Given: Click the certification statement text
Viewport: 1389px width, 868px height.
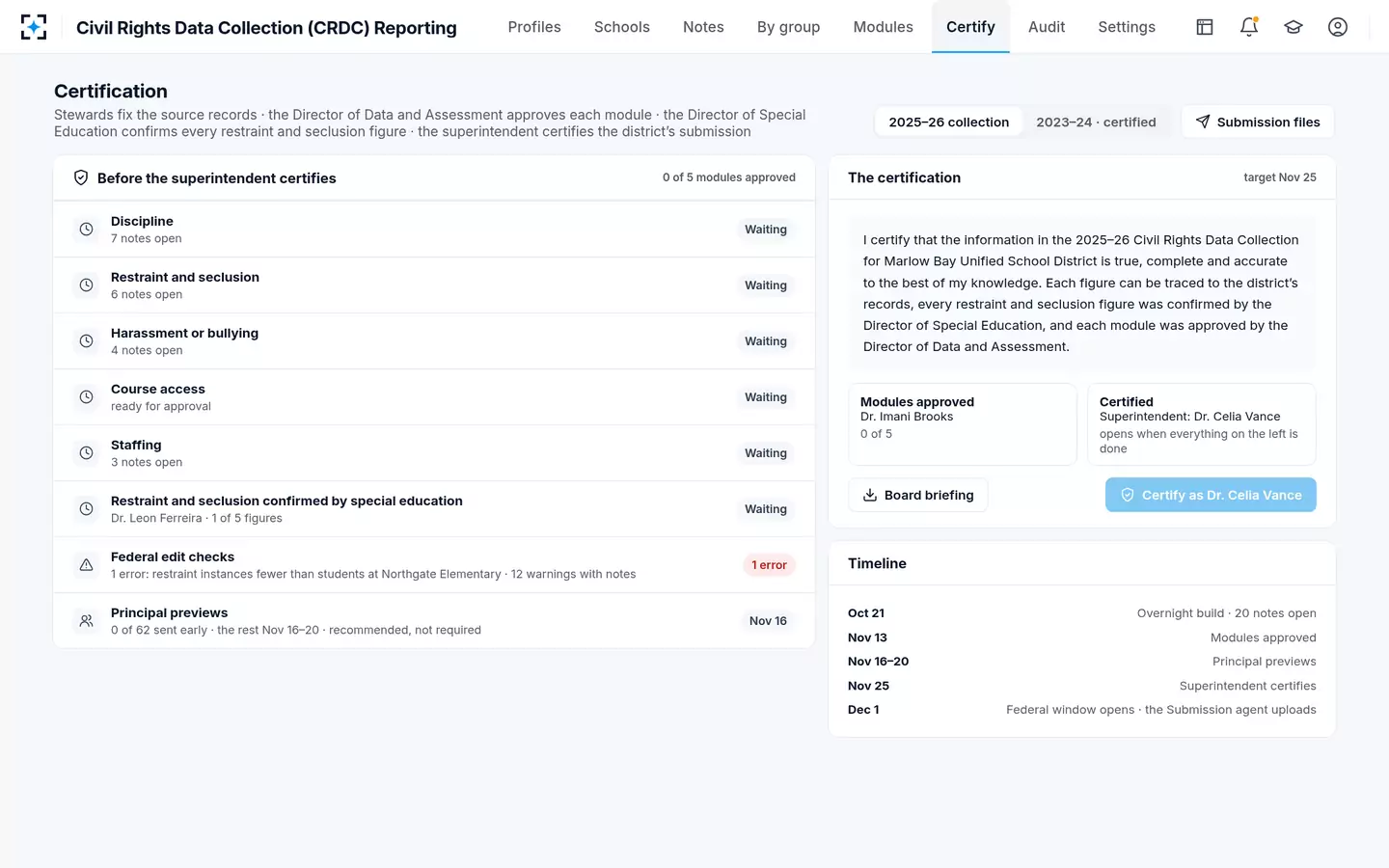Looking at the screenshot, I should point(1082,293).
